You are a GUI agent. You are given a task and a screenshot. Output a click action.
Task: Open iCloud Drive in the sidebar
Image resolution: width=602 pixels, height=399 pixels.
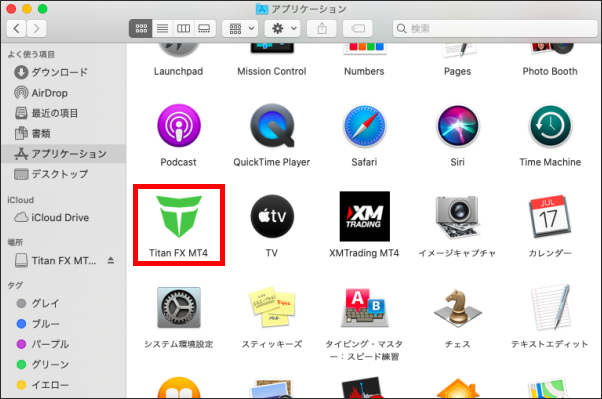[63, 218]
